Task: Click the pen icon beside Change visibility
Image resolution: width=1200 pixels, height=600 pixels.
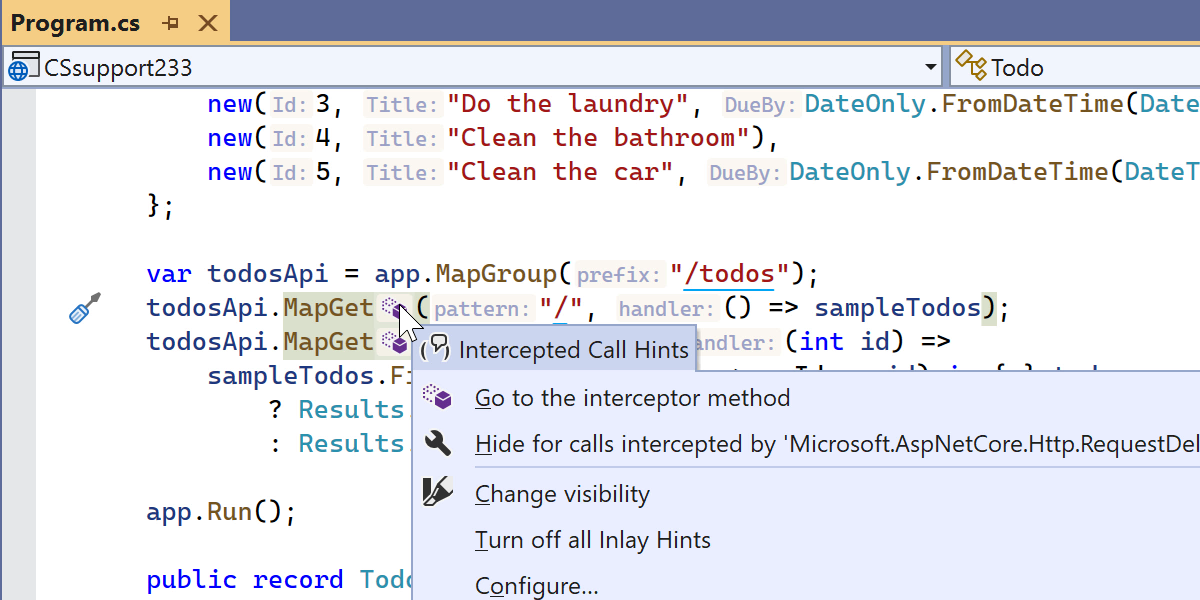Action: tap(437, 493)
